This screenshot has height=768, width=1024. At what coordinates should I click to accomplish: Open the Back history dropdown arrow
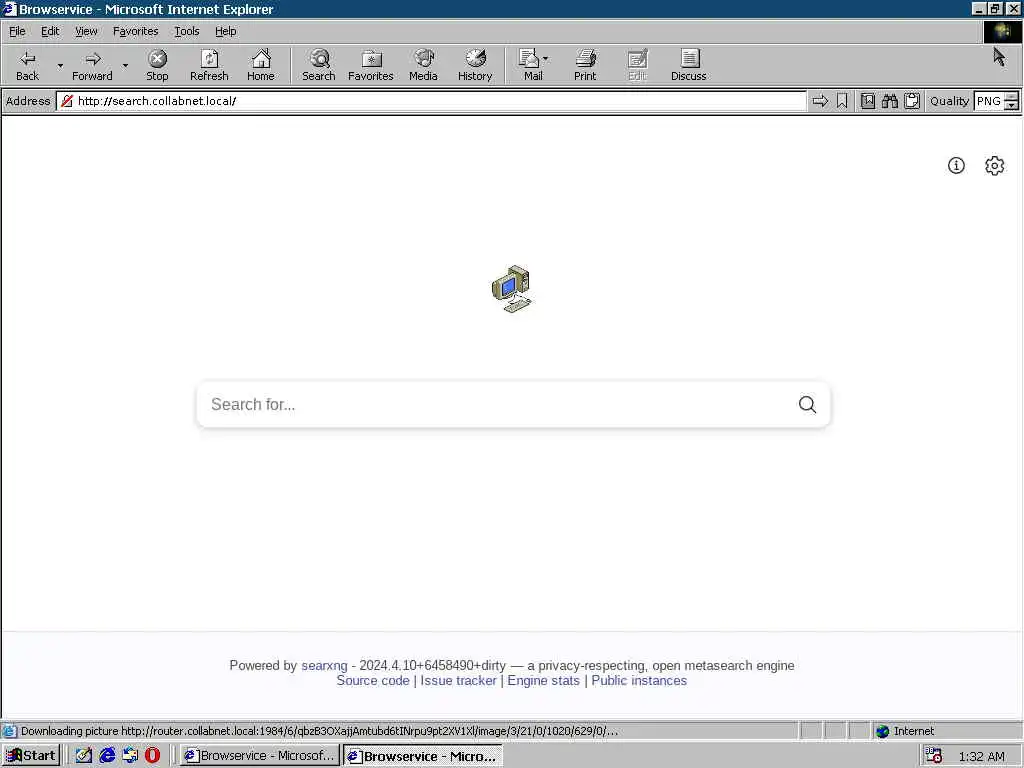tap(60, 65)
